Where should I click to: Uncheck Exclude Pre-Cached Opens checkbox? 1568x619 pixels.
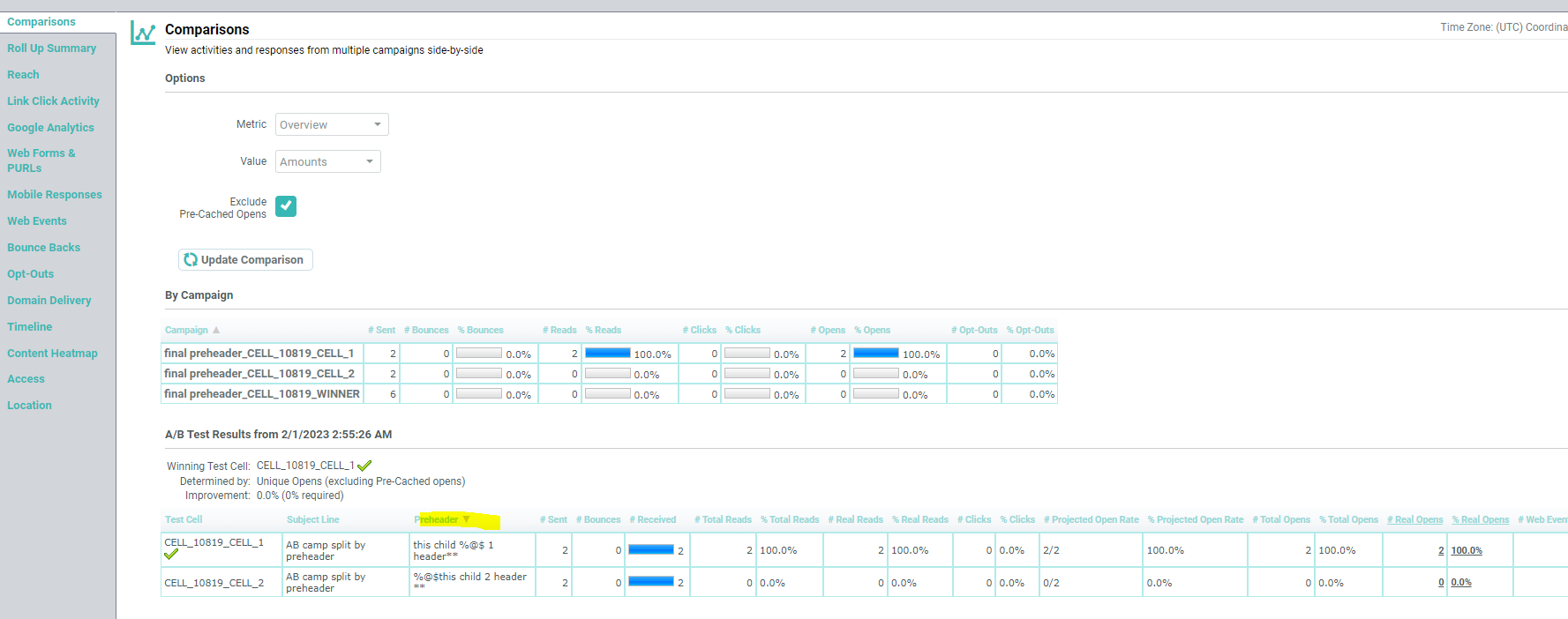(286, 206)
